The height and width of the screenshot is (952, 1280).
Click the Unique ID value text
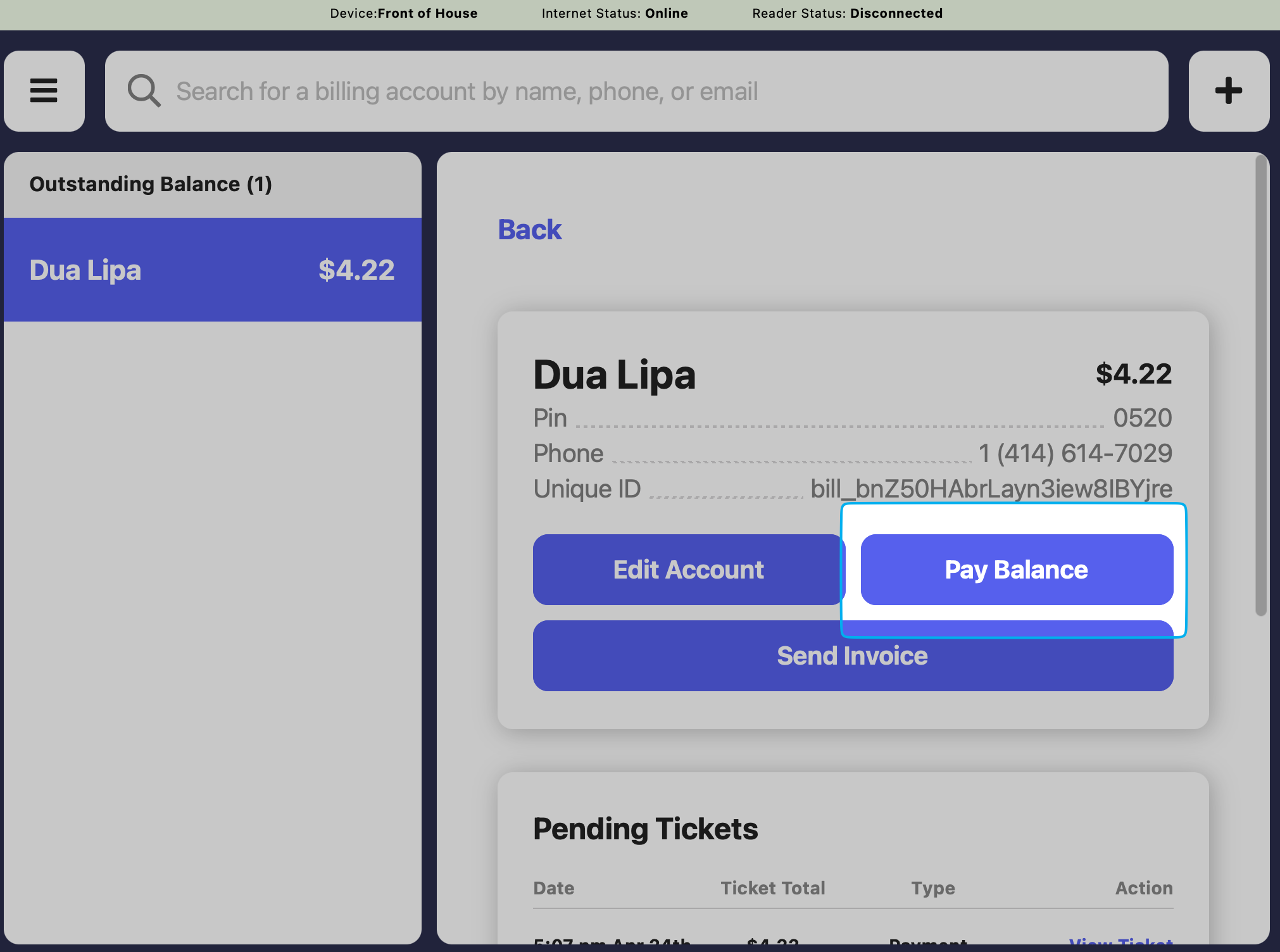(x=991, y=489)
